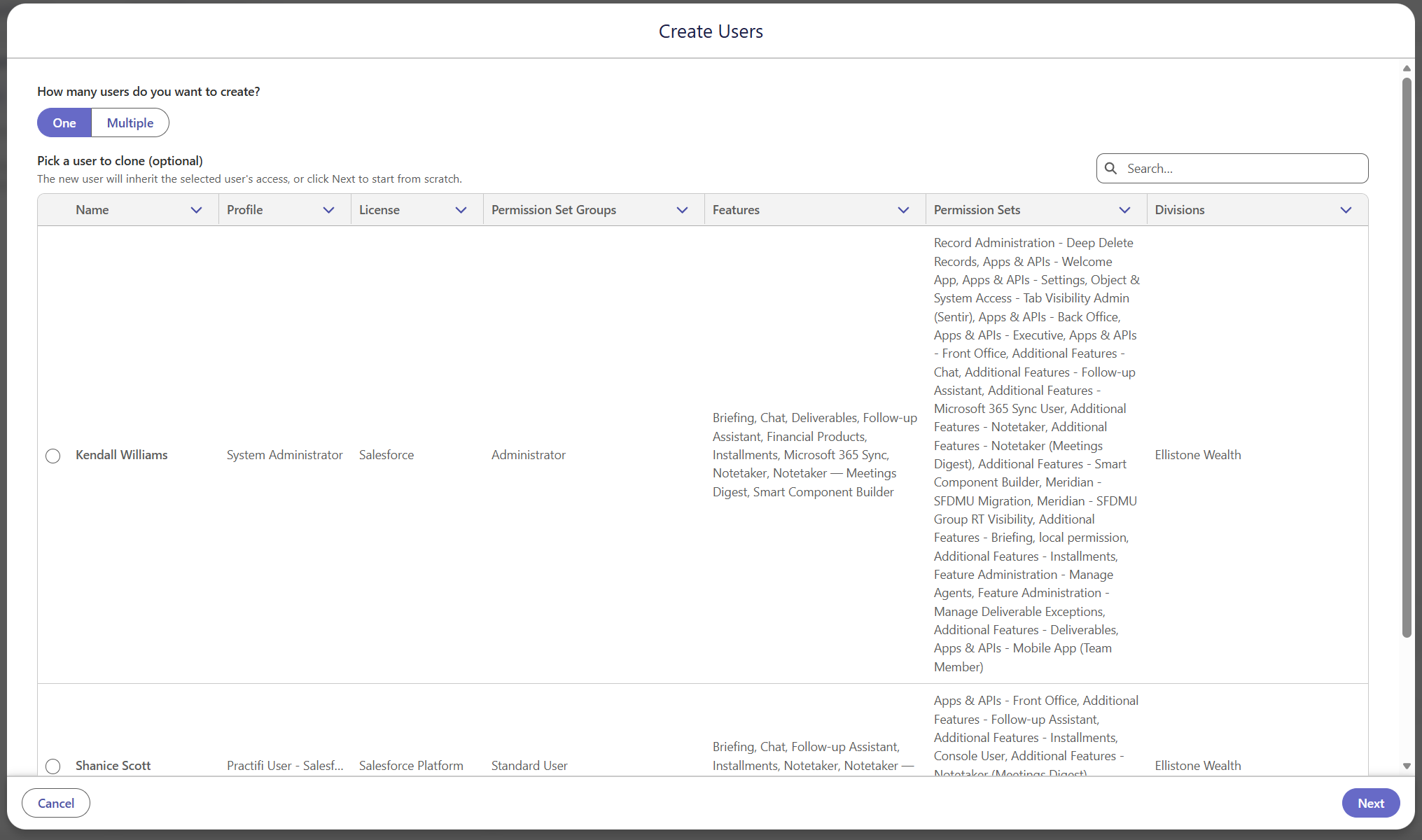Click Kendall Williams' Salesforce license cell
The height and width of the screenshot is (840, 1422).
click(x=386, y=455)
